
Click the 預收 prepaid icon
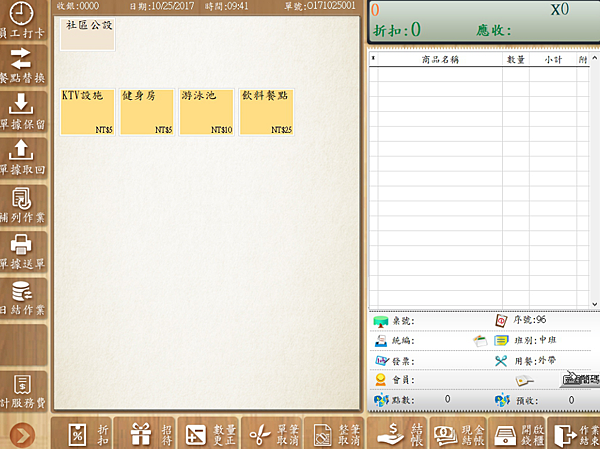point(502,400)
